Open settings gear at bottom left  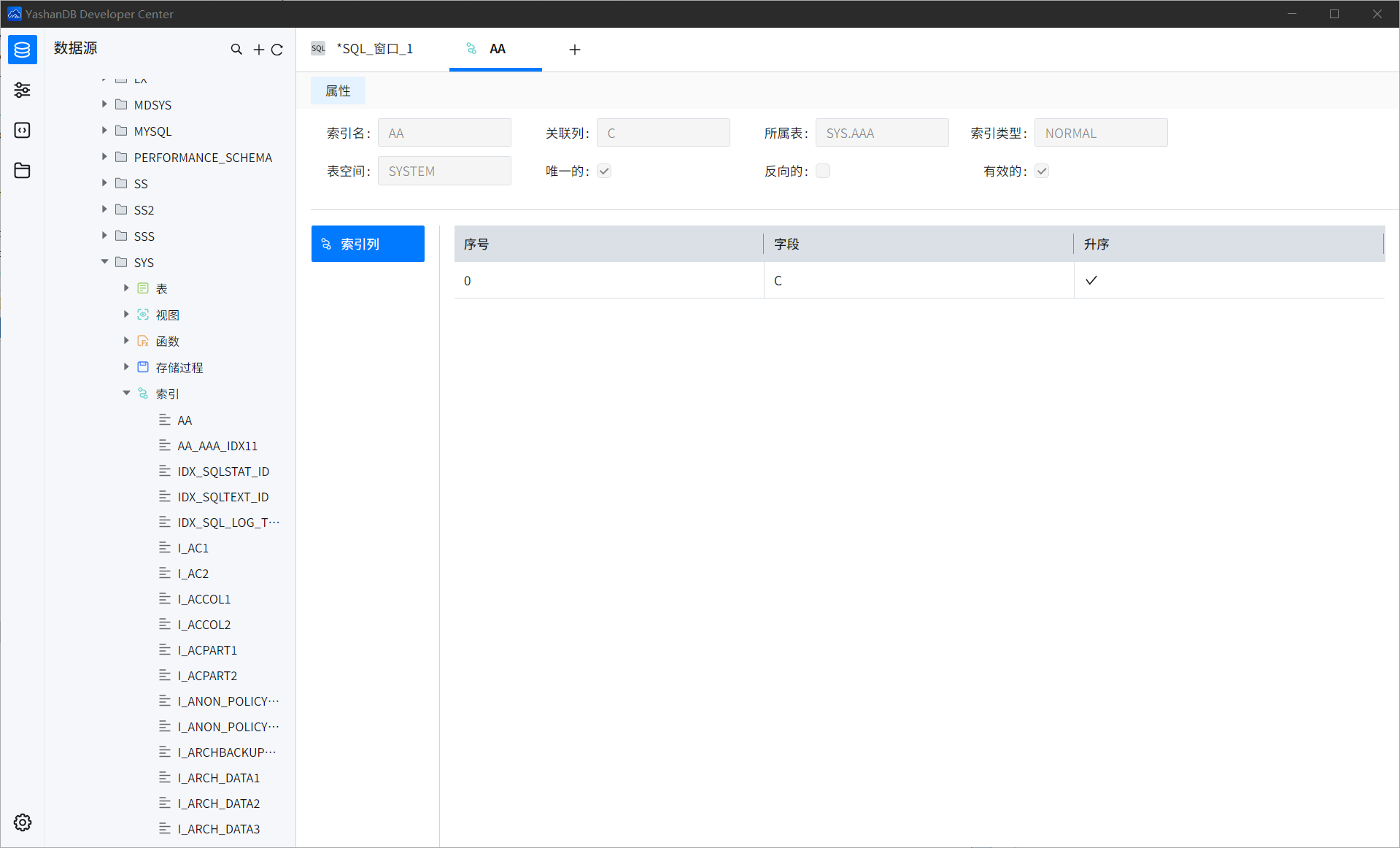tap(23, 822)
